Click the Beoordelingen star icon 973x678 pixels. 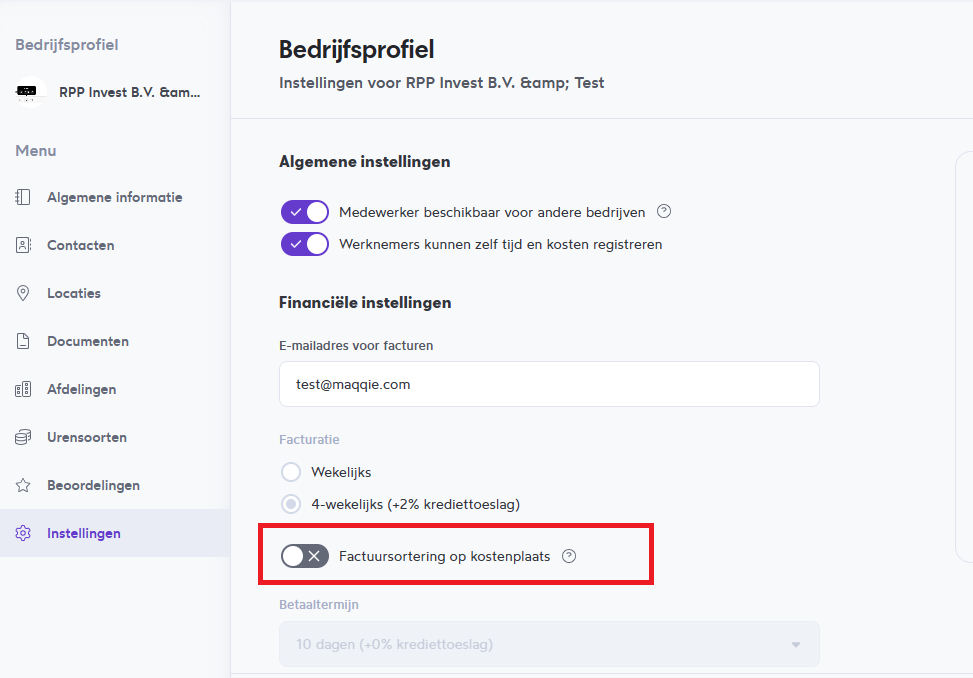pos(23,485)
